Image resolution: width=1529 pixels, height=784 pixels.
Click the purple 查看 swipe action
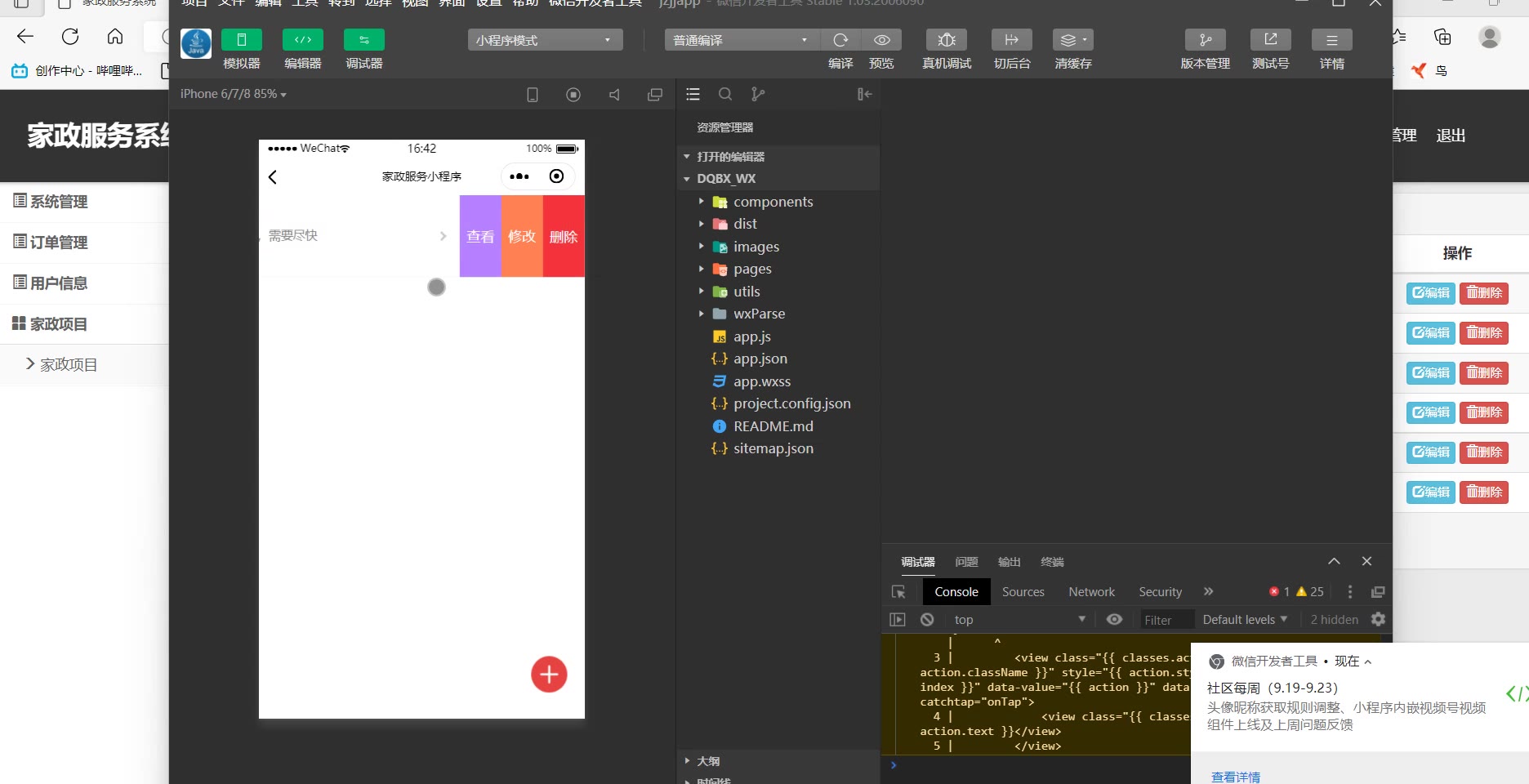[x=480, y=237]
